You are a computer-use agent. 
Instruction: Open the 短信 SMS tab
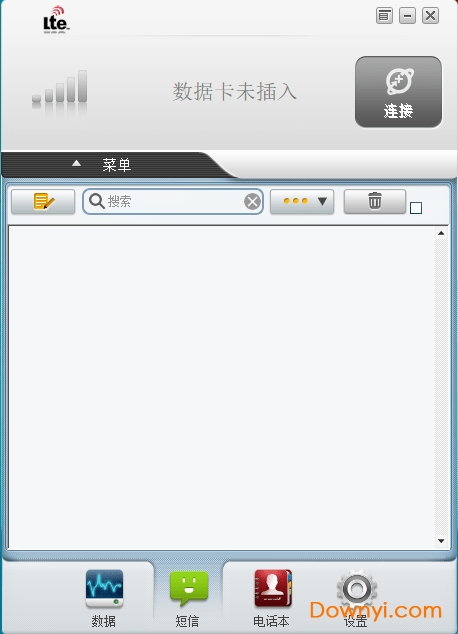tap(188, 598)
